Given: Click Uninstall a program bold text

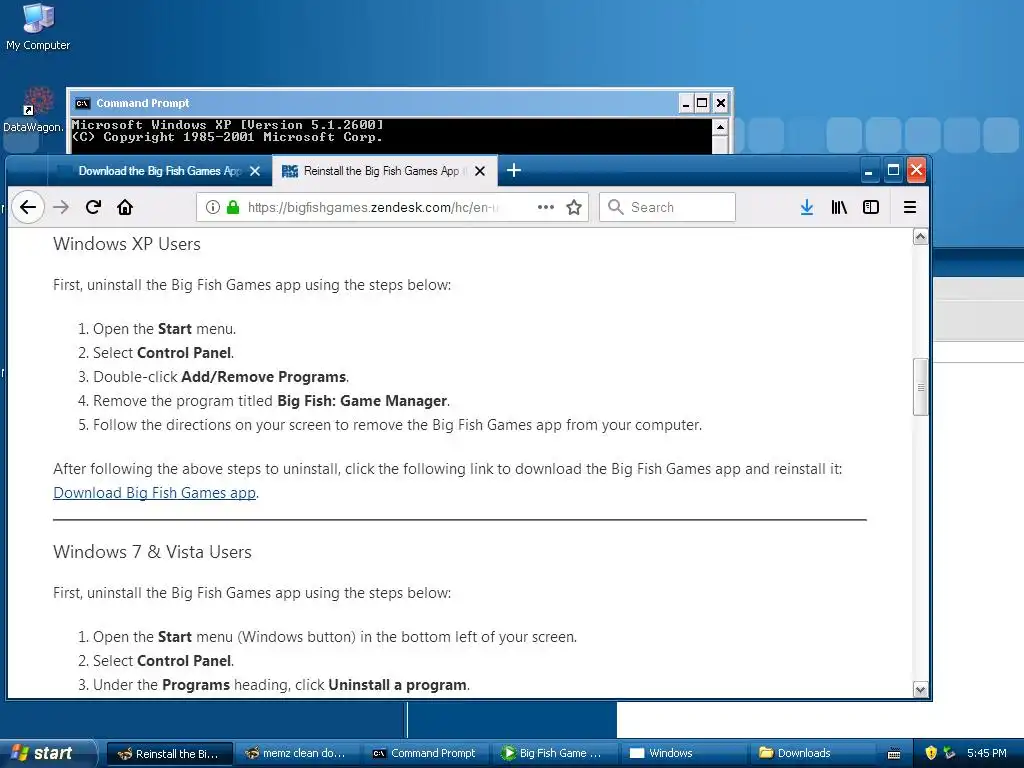Looking at the screenshot, I should [x=397, y=684].
